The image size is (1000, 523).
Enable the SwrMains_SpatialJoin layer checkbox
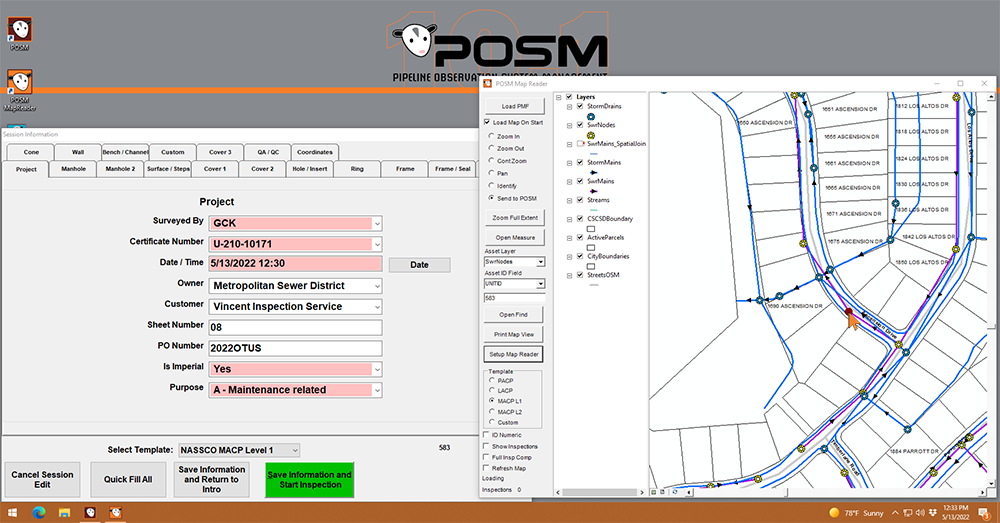(580, 144)
